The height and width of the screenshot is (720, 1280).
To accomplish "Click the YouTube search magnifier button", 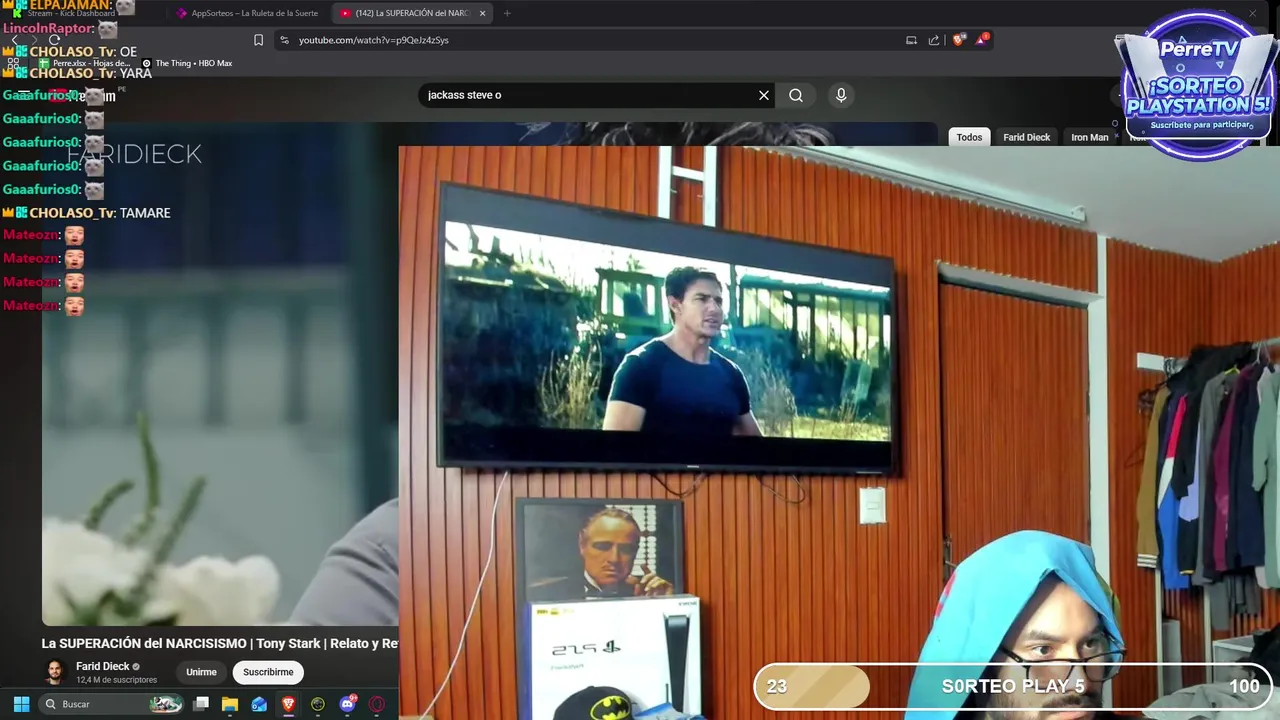I will [796, 95].
